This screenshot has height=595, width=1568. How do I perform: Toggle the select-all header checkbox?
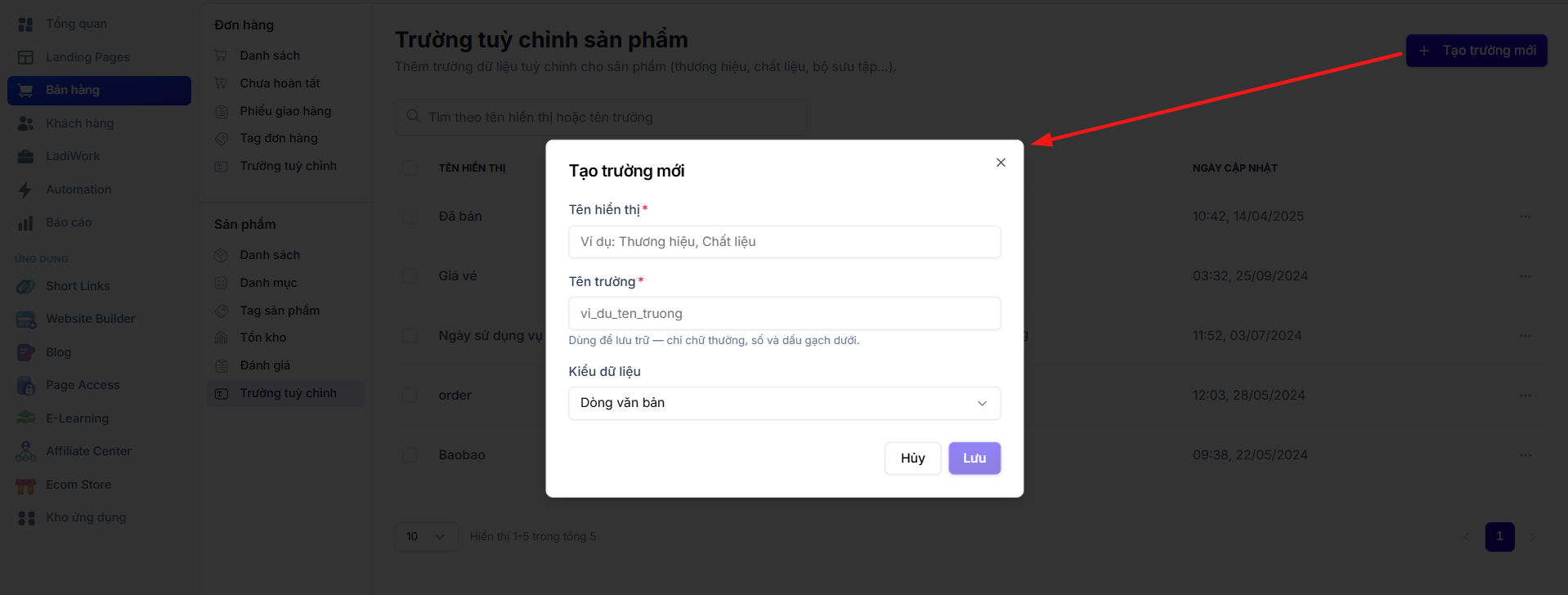click(410, 168)
